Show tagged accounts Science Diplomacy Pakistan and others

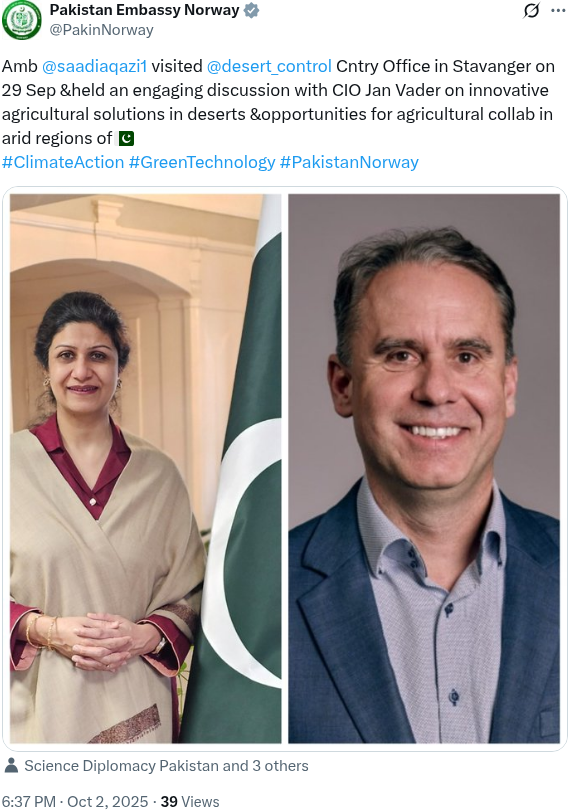(x=166, y=766)
